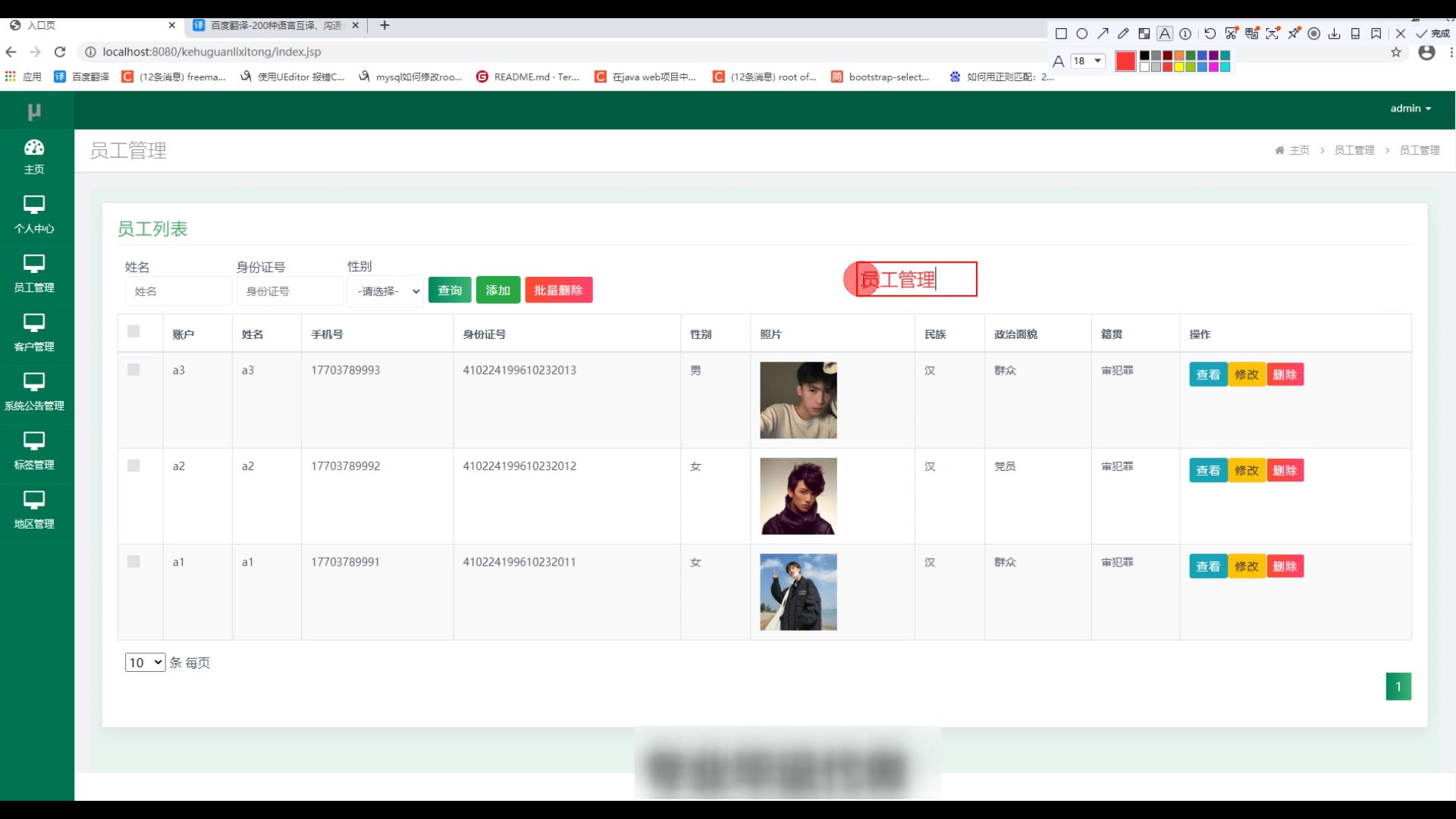Select the pencil drawing tool
The height and width of the screenshot is (819, 1456).
coord(1123,33)
